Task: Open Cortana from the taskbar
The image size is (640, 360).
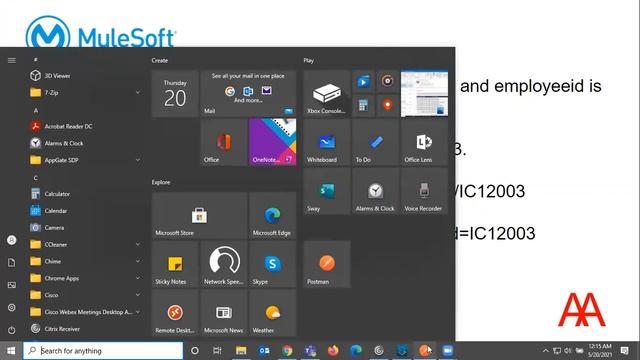Action: (195, 351)
